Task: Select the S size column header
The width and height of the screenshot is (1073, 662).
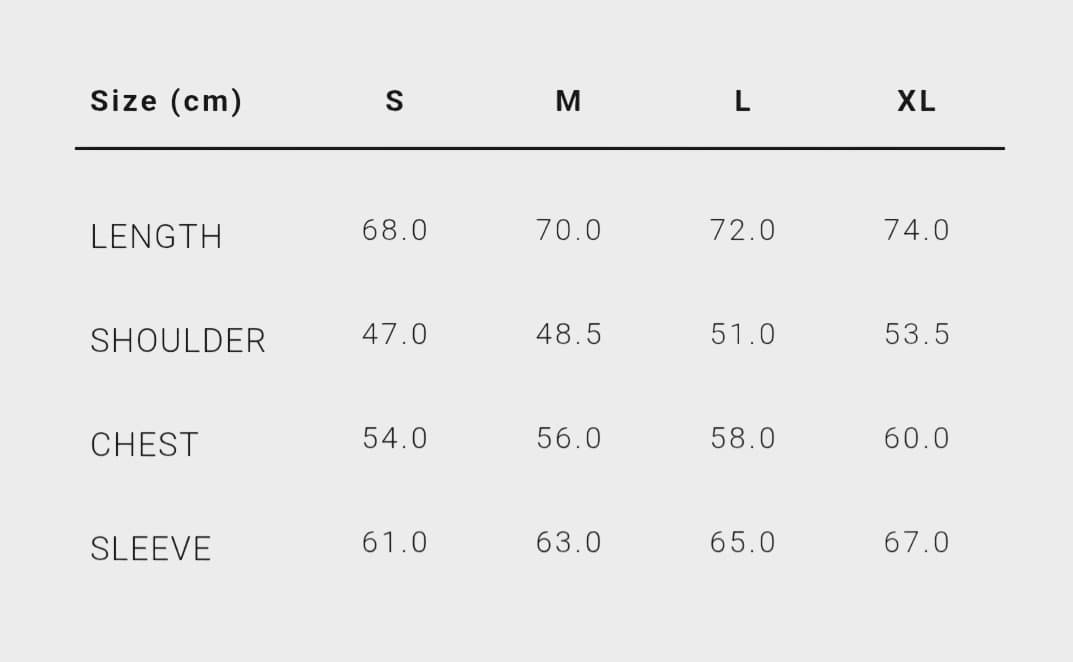Action: pyautogui.click(x=395, y=101)
